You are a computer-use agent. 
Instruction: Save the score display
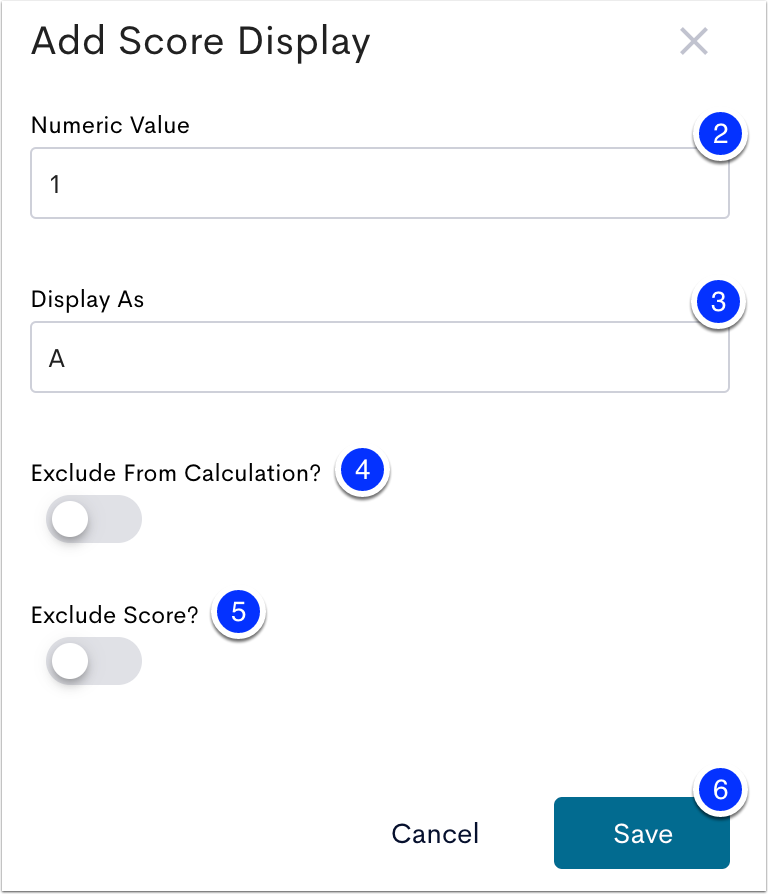(x=641, y=833)
